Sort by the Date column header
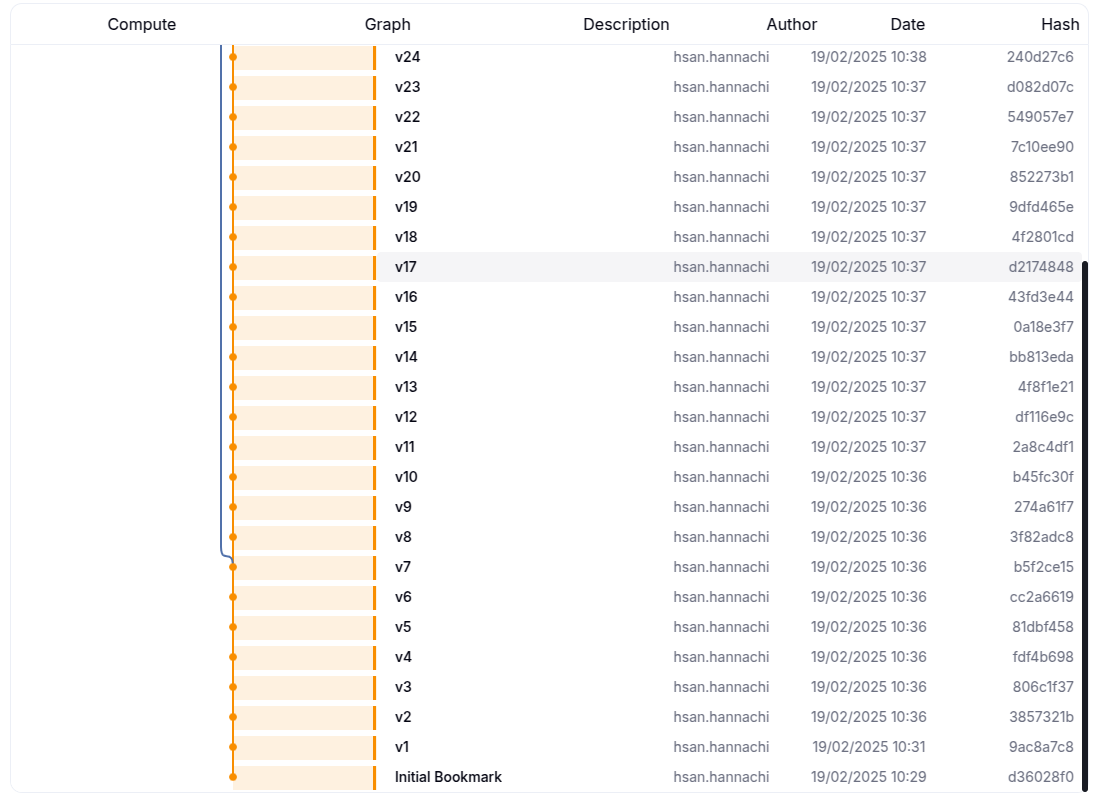1093x799 pixels. click(907, 24)
